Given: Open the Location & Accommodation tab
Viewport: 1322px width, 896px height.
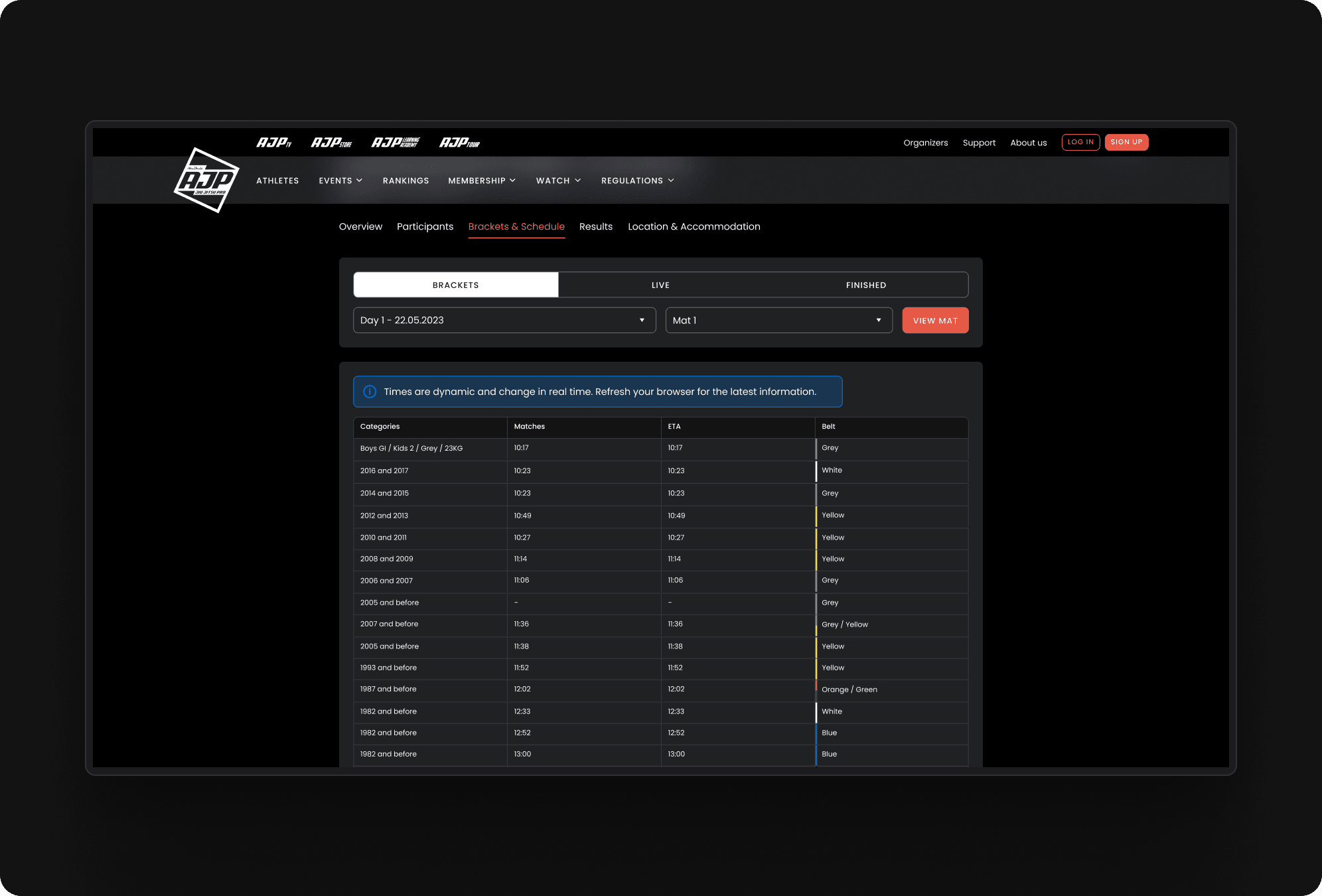Looking at the screenshot, I should pos(694,226).
